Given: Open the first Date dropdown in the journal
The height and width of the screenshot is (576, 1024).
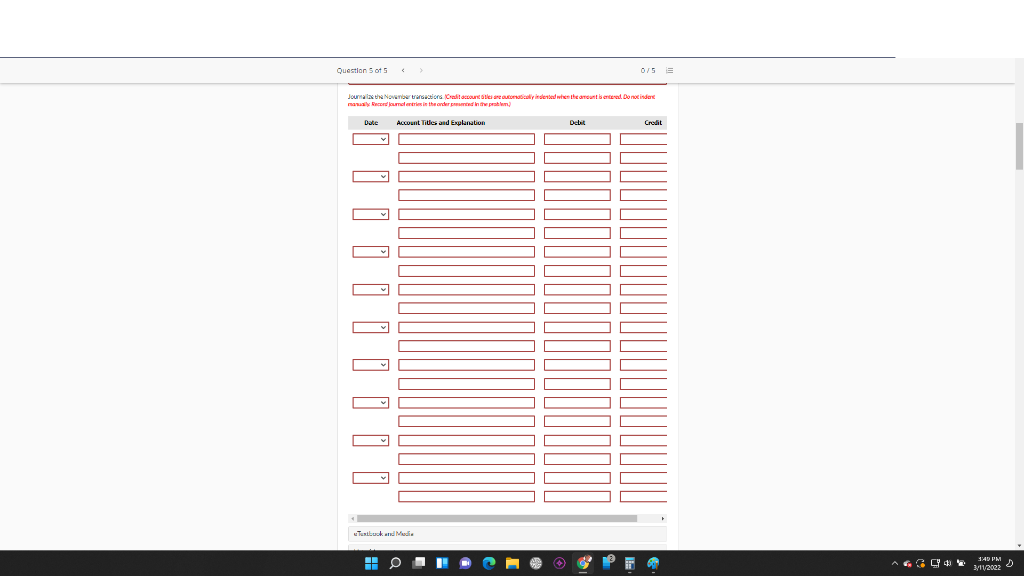Looking at the screenshot, I should pos(369,138).
